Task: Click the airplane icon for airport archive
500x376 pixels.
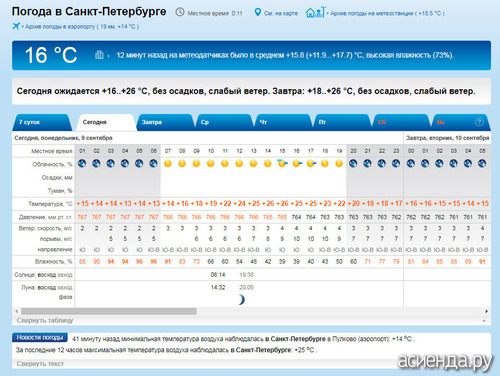Action: point(16,26)
